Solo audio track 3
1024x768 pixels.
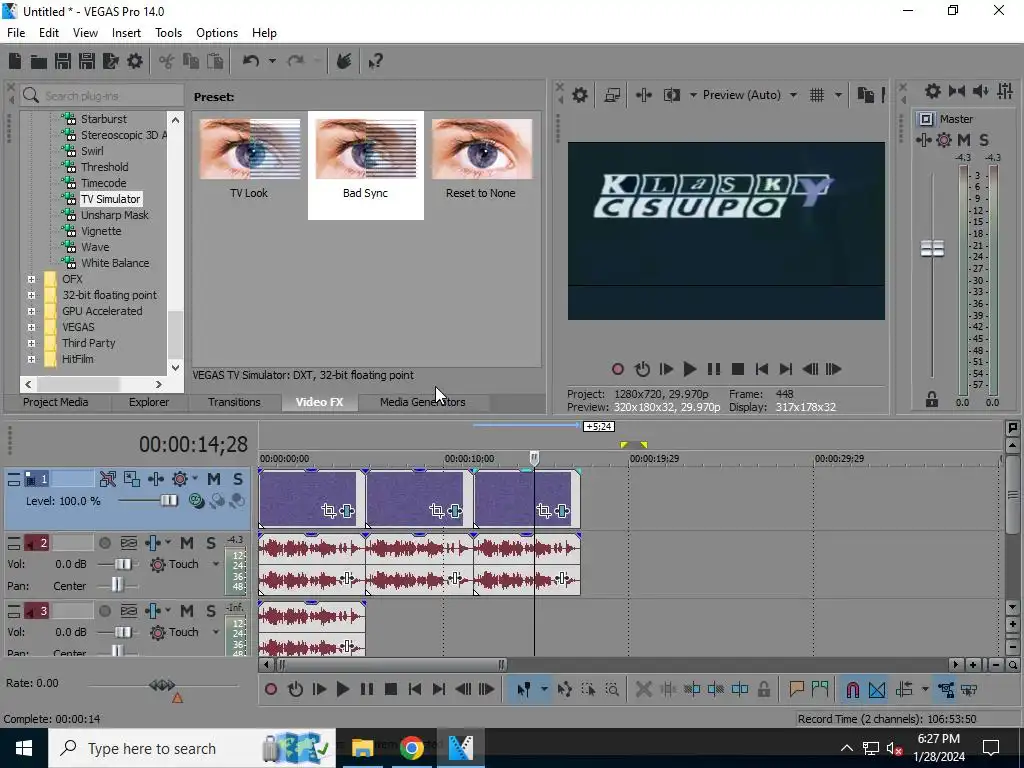tap(210, 611)
